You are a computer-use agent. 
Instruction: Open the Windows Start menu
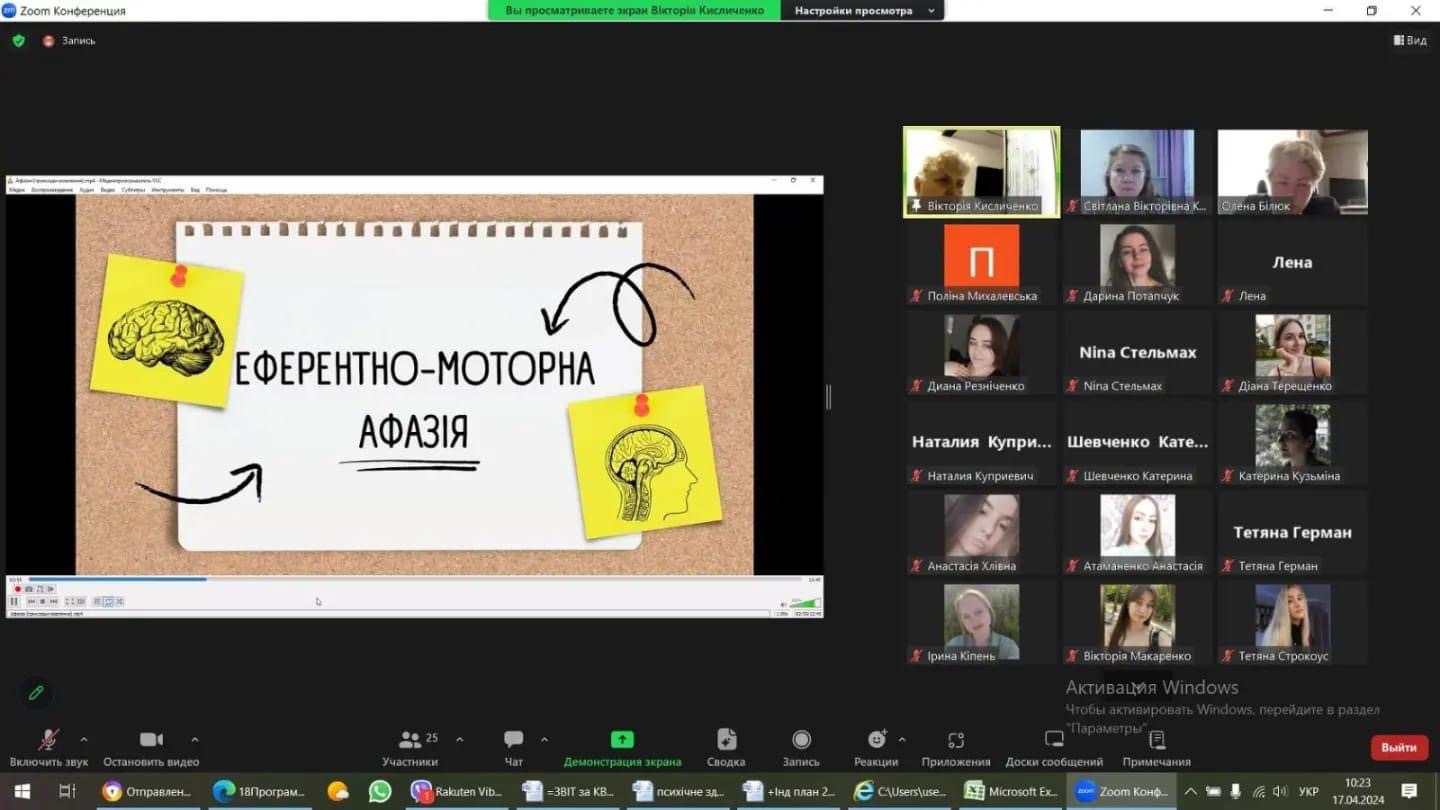tap(22, 791)
